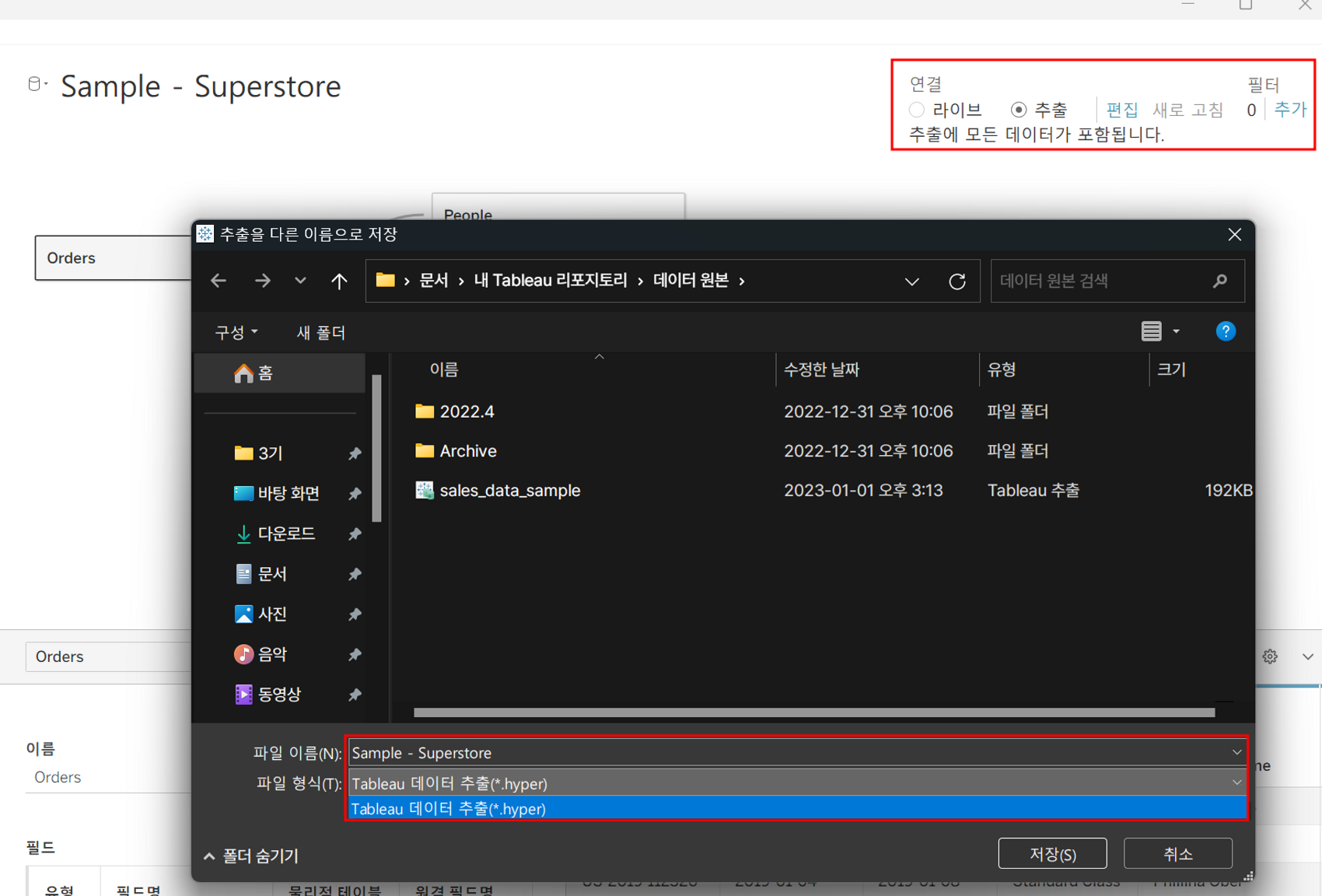Click 추가 to add a filter
The image size is (1322, 896).
coord(1290,110)
